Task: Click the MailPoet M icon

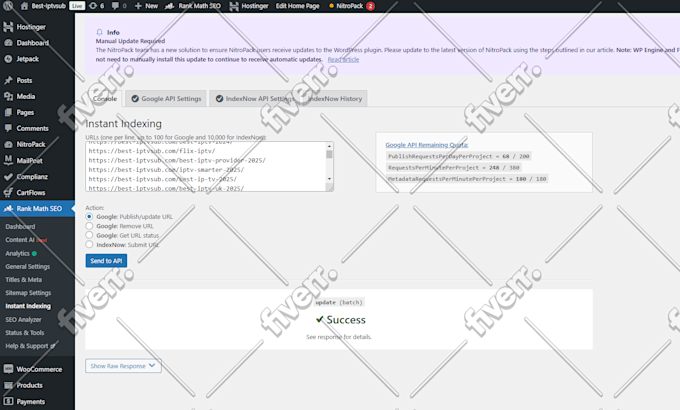Action: tap(8, 160)
